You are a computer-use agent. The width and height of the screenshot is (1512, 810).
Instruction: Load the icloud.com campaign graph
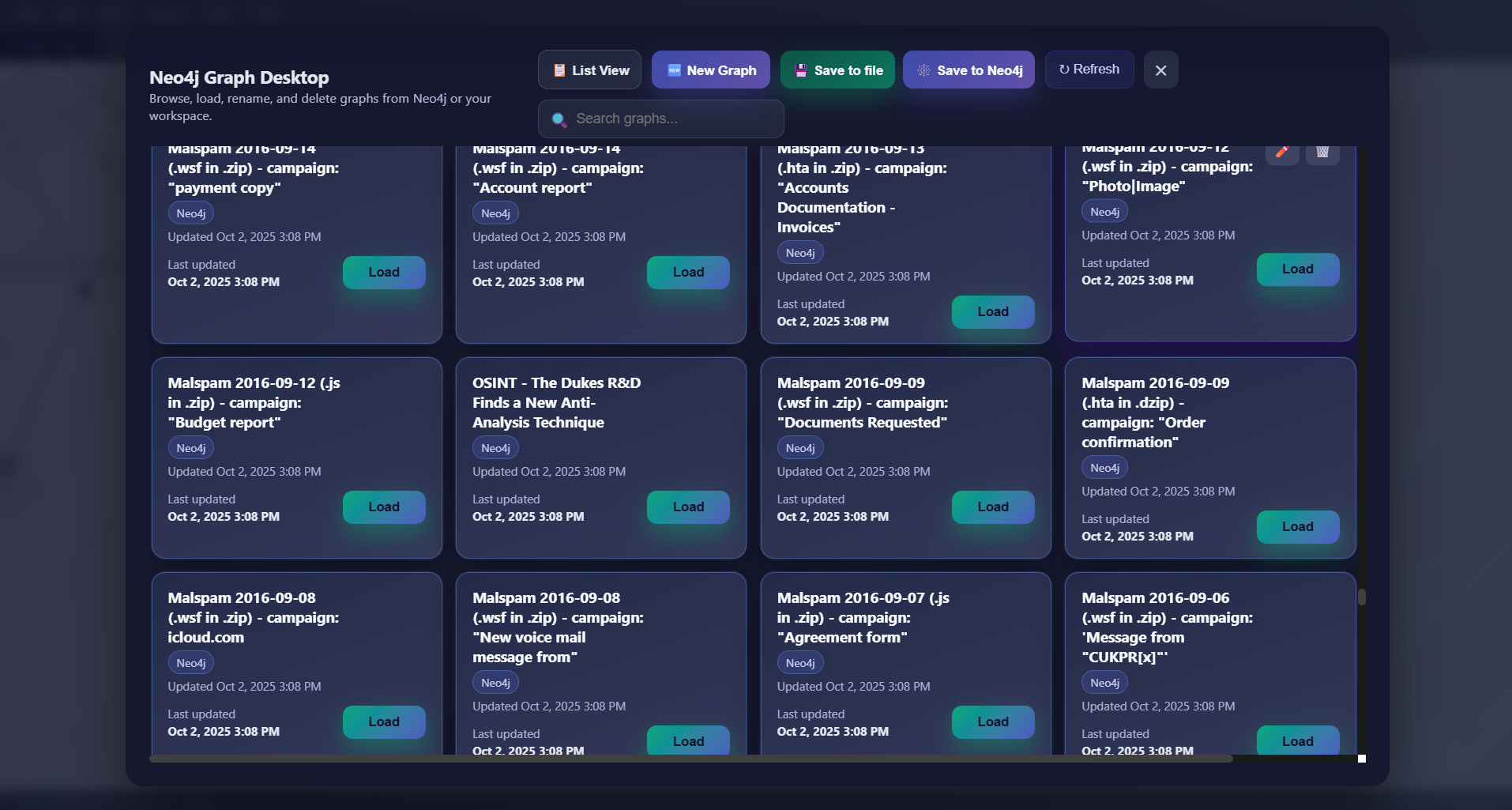coord(384,722)
